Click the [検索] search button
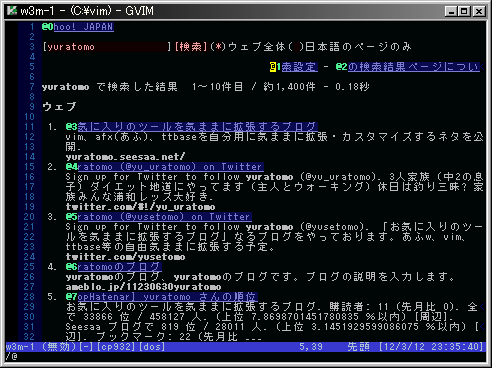The width and height of the screenshot is (492, 368). tap(191, 47)
